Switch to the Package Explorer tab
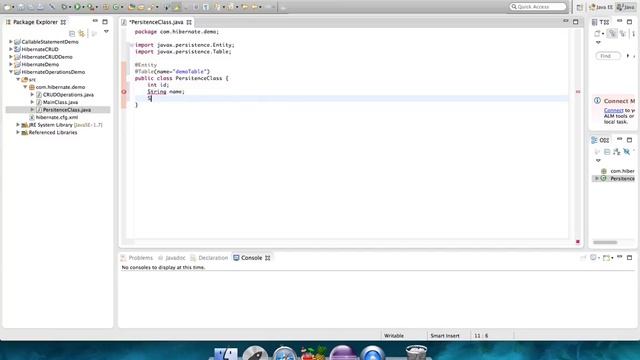640x360 pixels. [36, 22]
